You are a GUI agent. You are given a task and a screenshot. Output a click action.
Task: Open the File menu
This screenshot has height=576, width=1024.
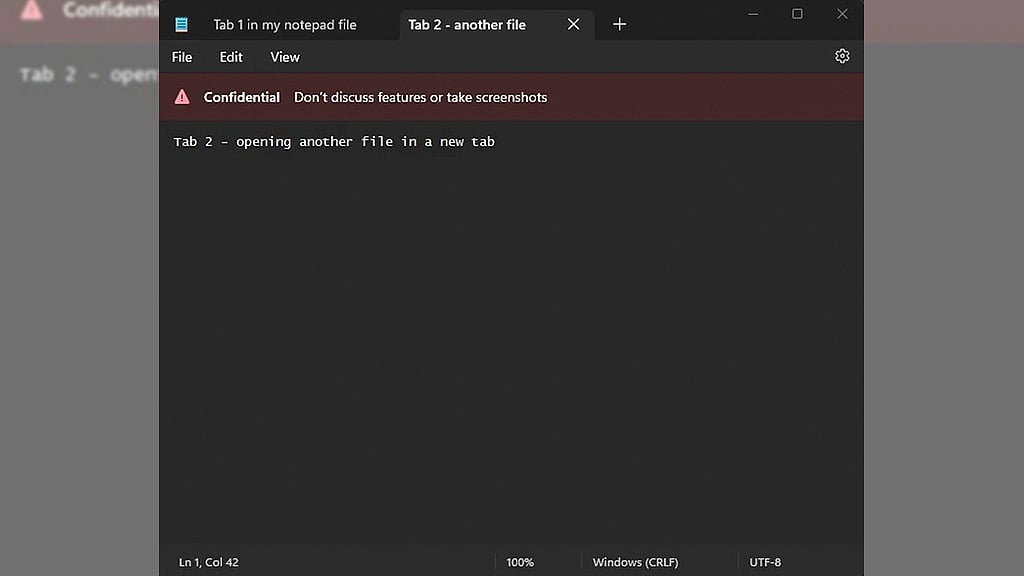(x=182, y=57)
